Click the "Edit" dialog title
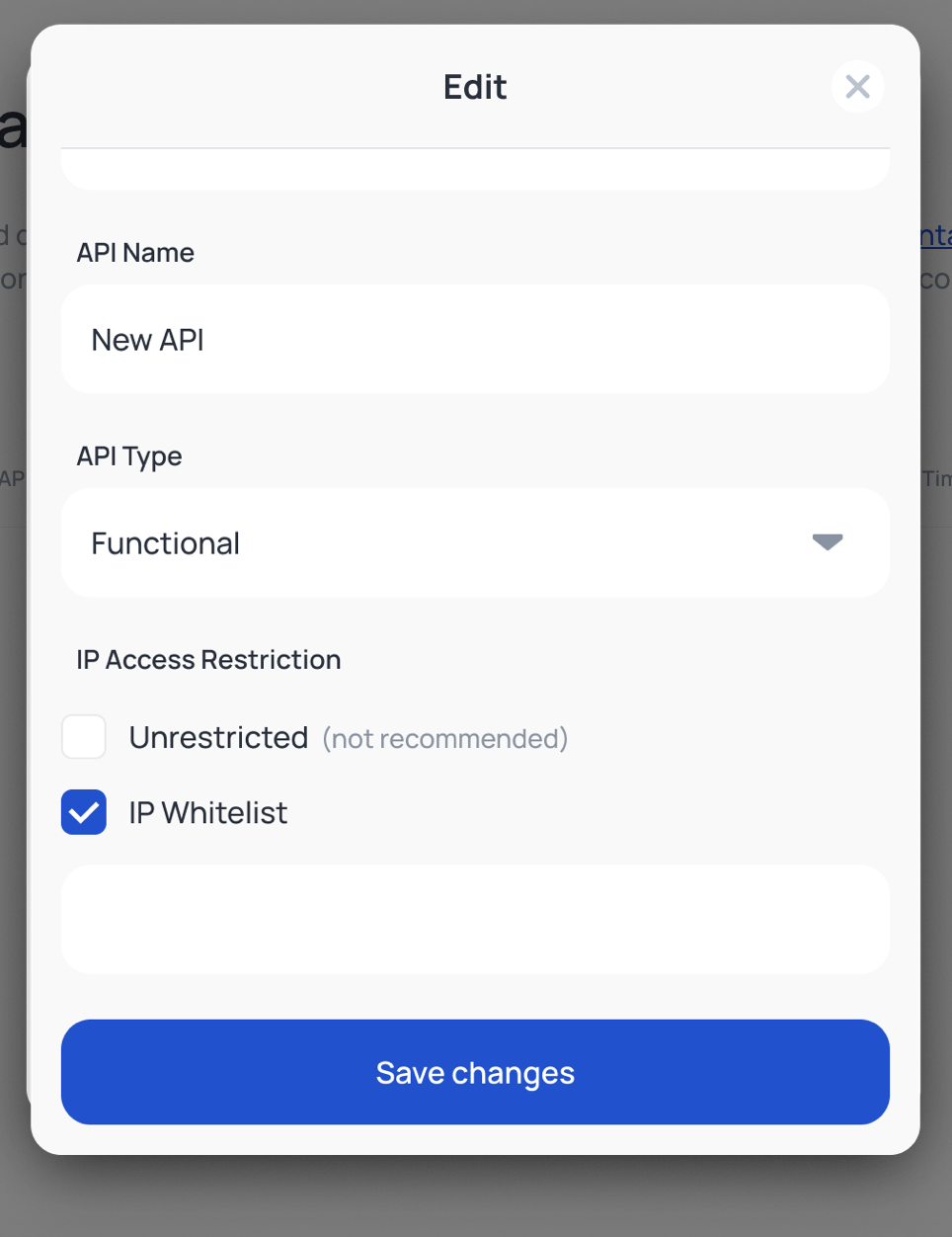 click(x=475, y=87)
